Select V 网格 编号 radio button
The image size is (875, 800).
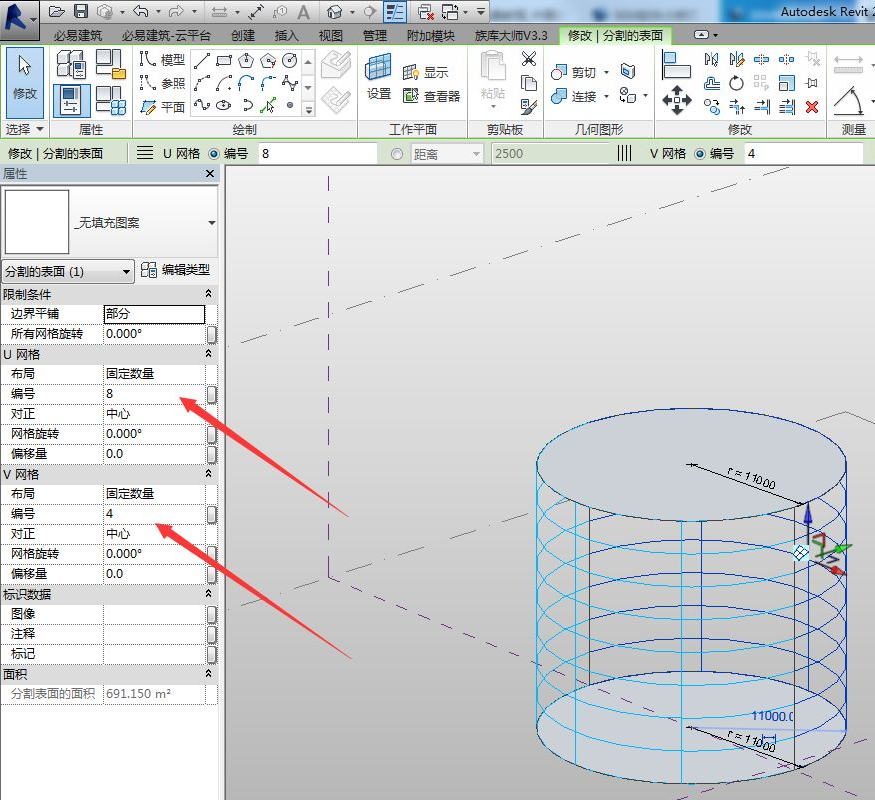coord(699,154)
